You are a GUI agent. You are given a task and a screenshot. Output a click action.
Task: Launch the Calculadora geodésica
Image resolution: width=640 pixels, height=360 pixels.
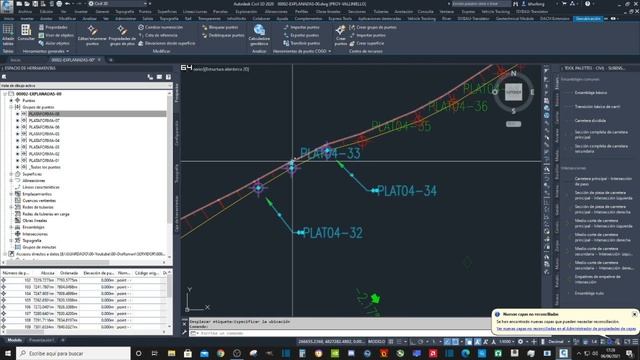click(x=259, y=34)
